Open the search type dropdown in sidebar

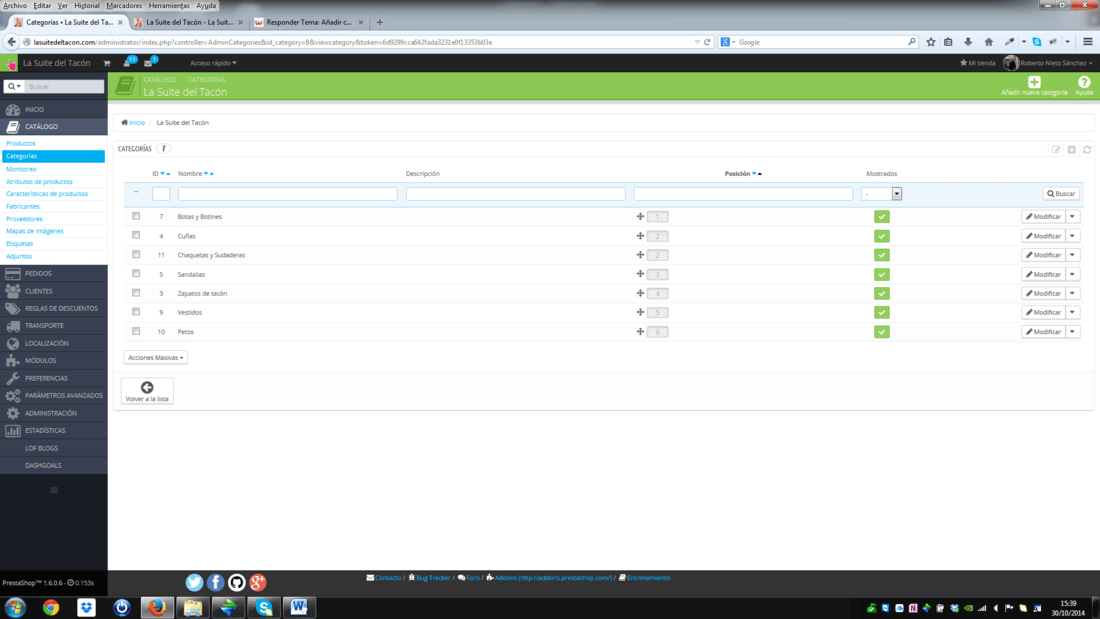tap(14, 86)
